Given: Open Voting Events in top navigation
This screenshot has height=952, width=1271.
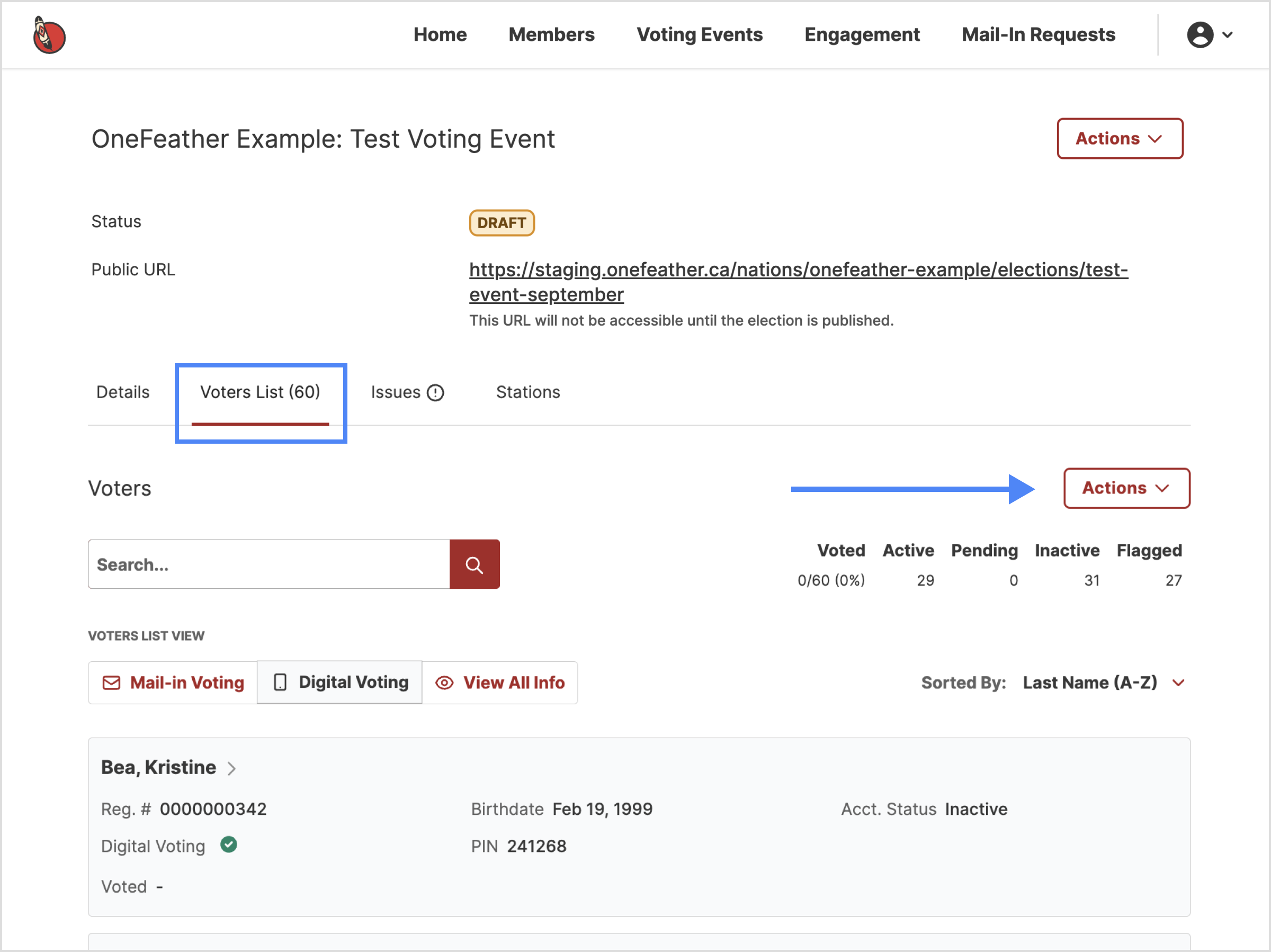Looking at the screenshot, I should tap(699, 34).
